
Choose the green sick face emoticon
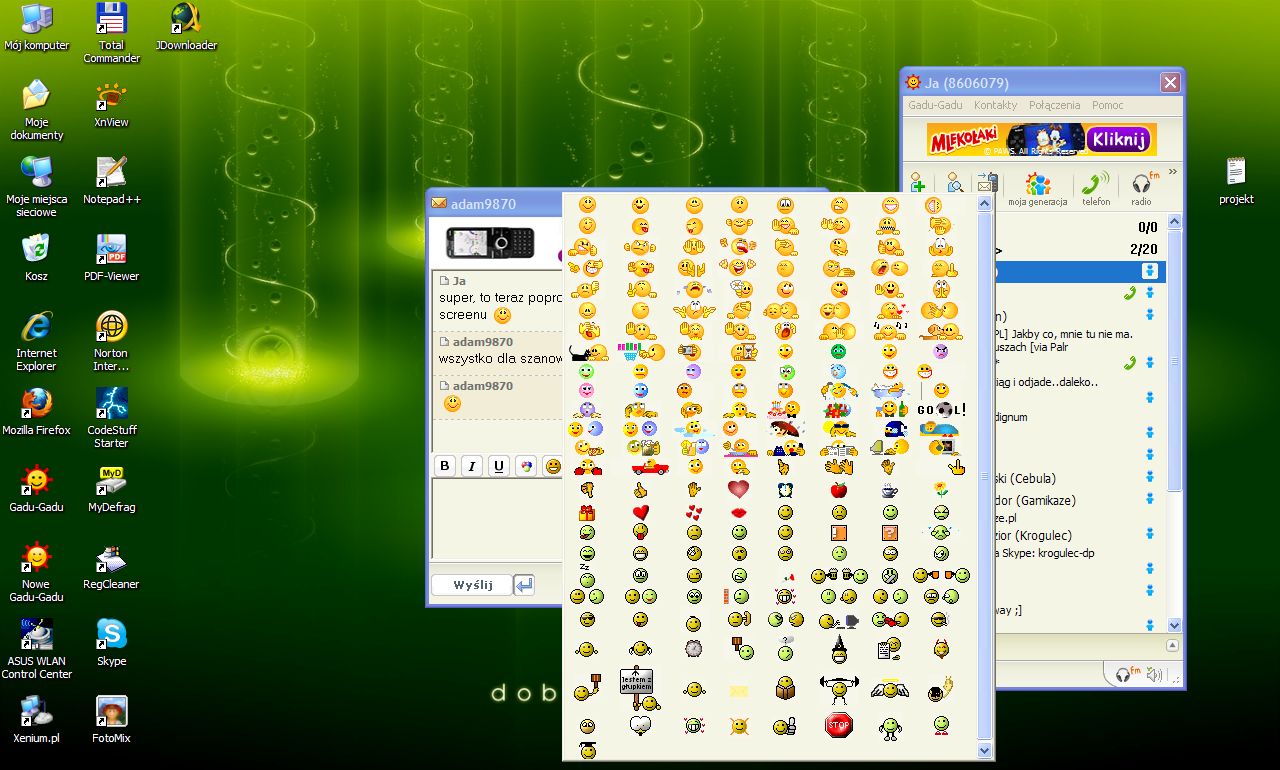(838, 352)
